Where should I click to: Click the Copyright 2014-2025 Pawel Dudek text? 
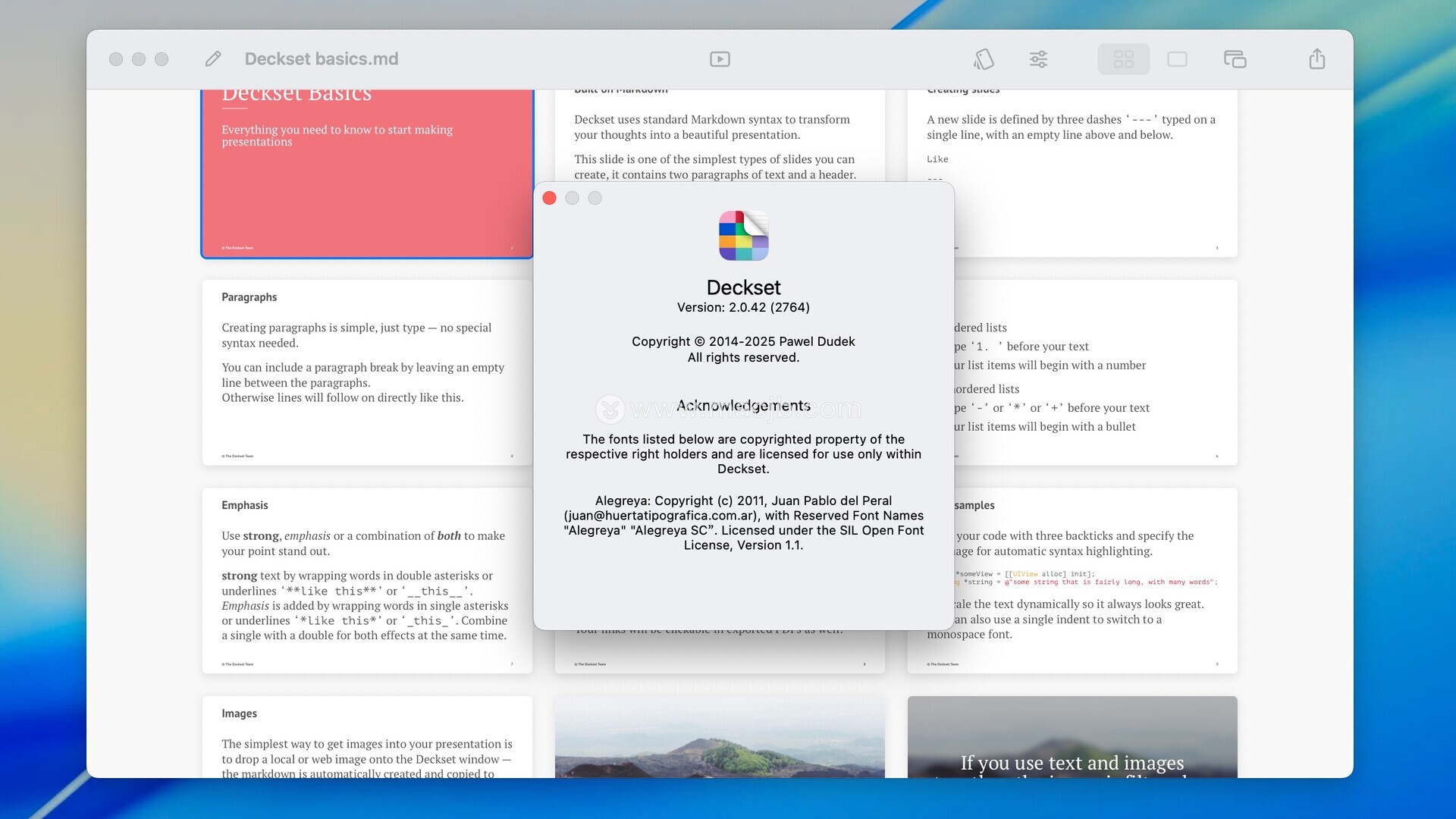point(743,342)
